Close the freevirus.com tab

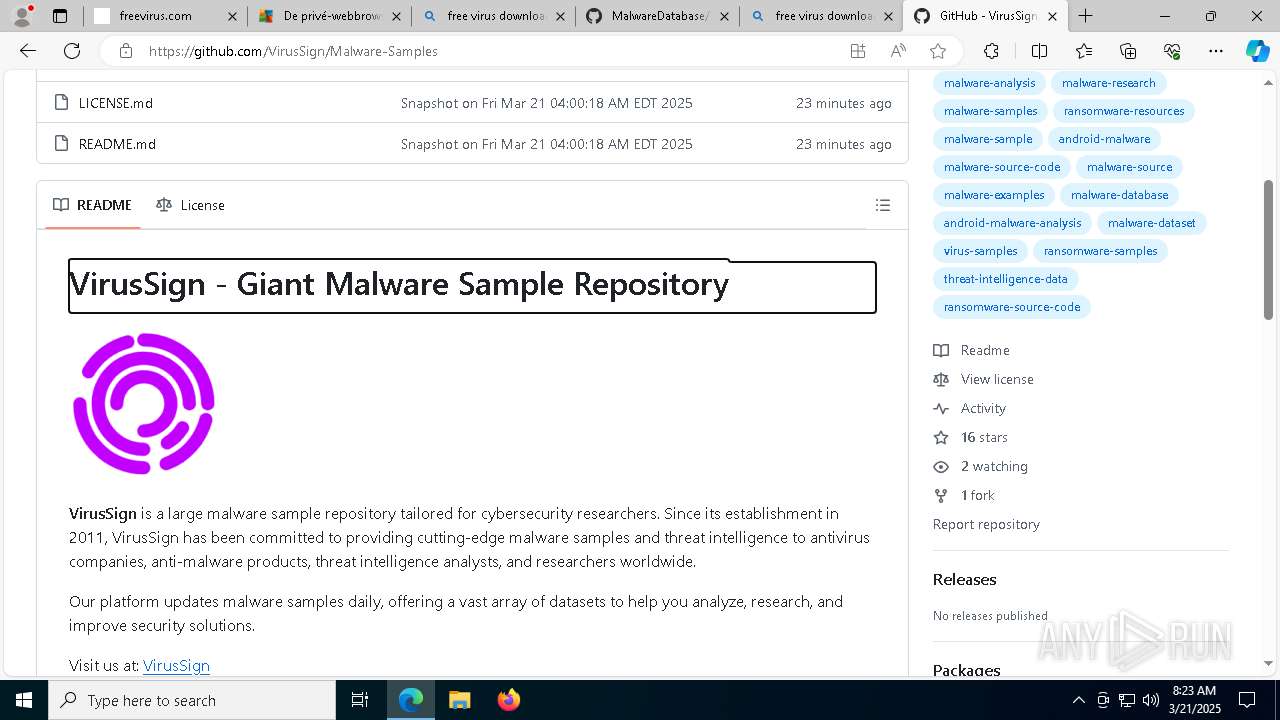pos(232,16)
